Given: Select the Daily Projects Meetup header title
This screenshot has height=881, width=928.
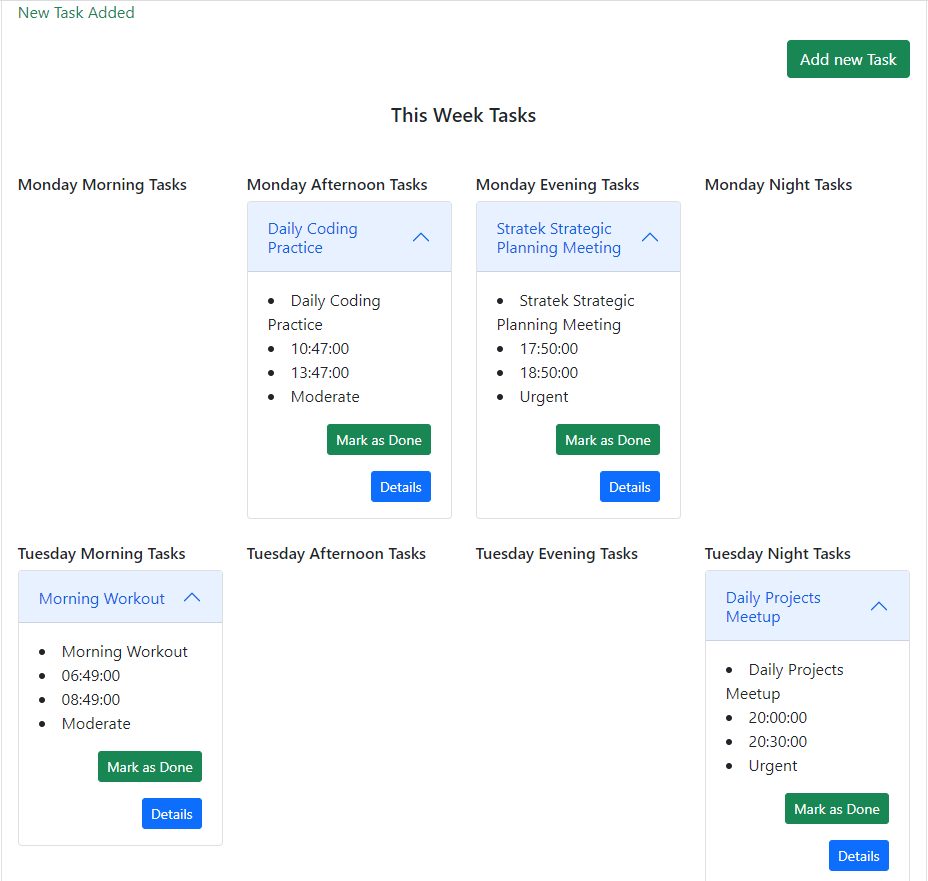Looking at the screenshot, I should click(773, 607).
